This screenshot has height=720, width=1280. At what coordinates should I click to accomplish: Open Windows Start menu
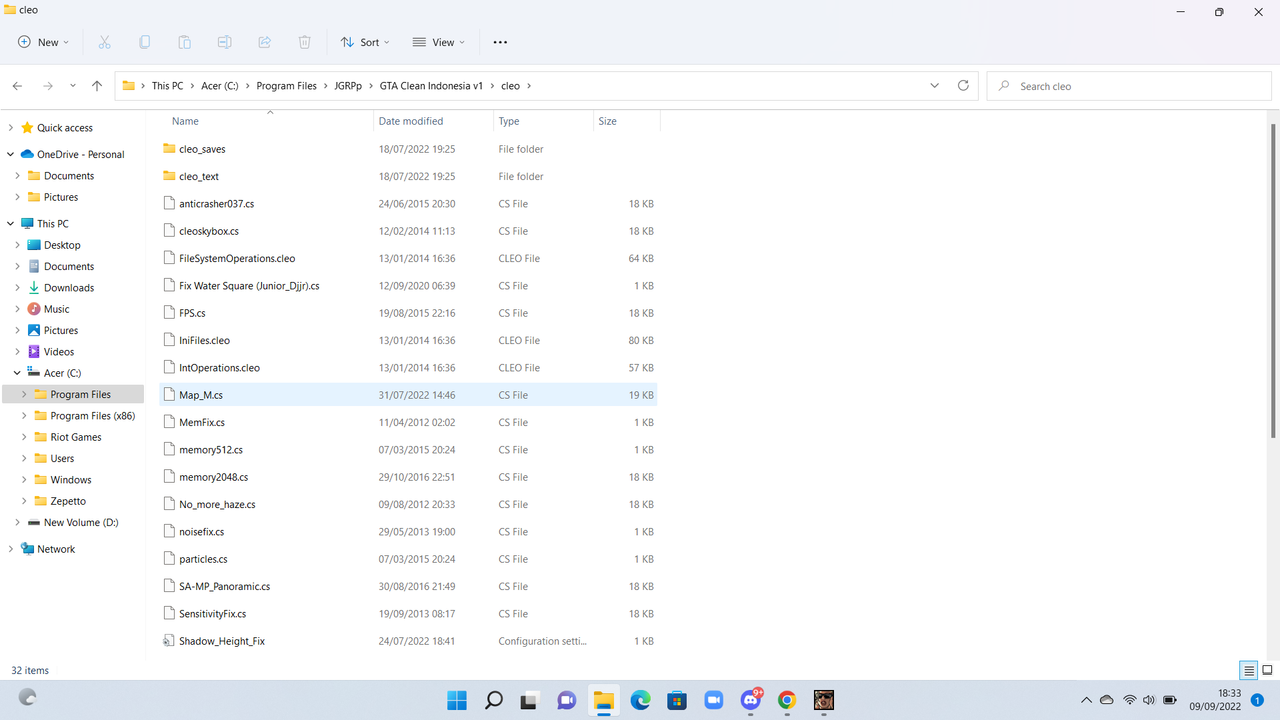456,700
